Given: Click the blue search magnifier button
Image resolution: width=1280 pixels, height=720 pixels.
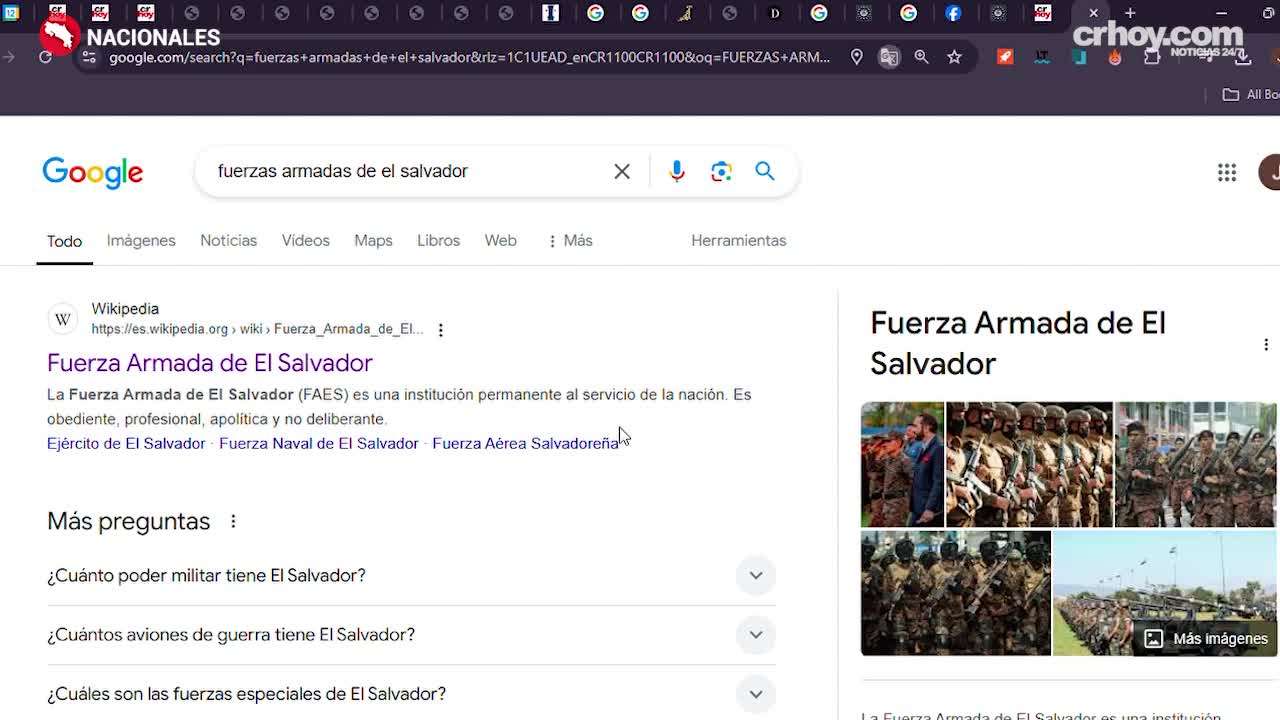Looking at the screenshot, I should coord(765,171).
